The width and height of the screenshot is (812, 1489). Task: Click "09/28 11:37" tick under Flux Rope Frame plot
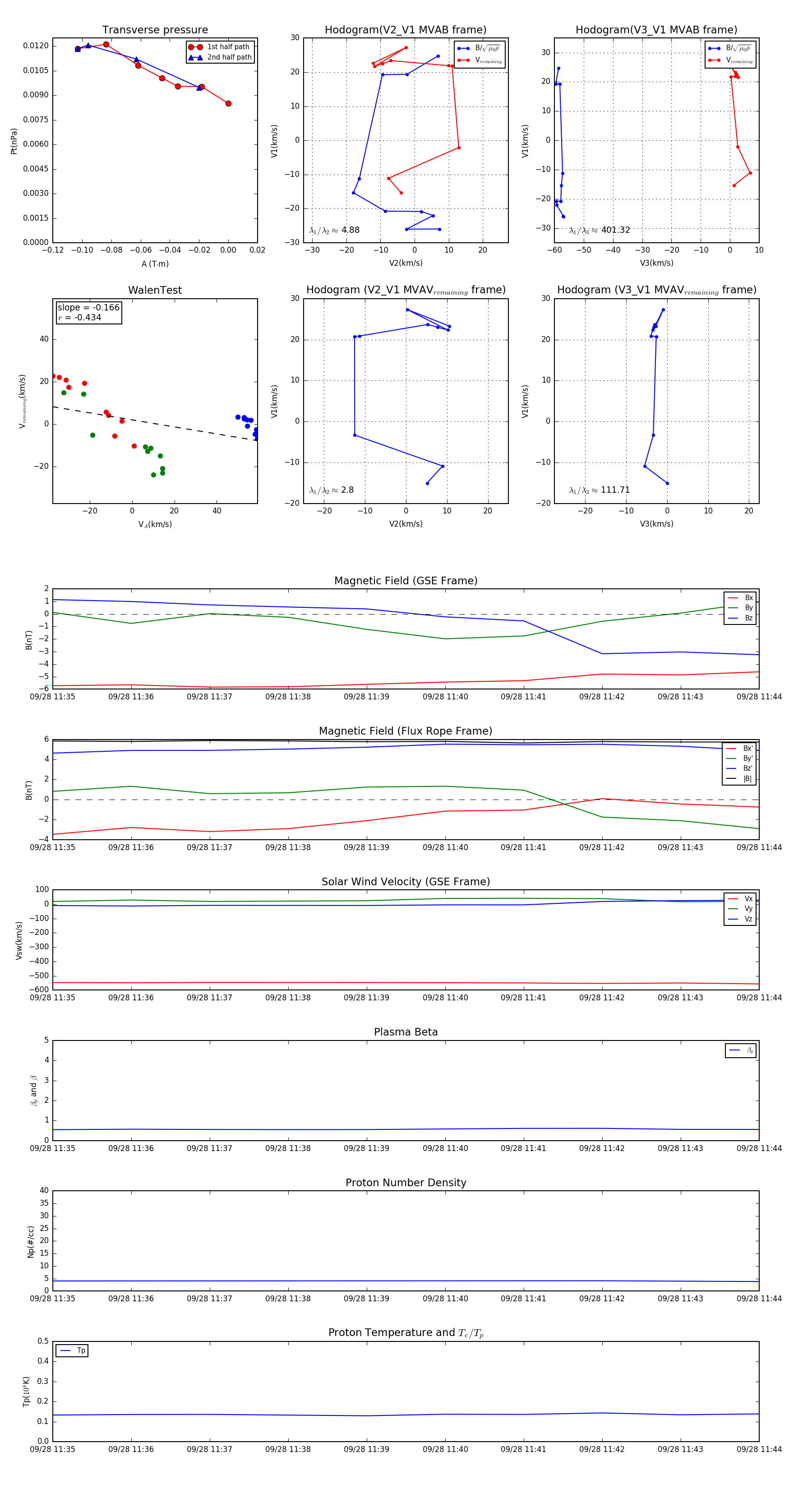(x=209, y=847)
